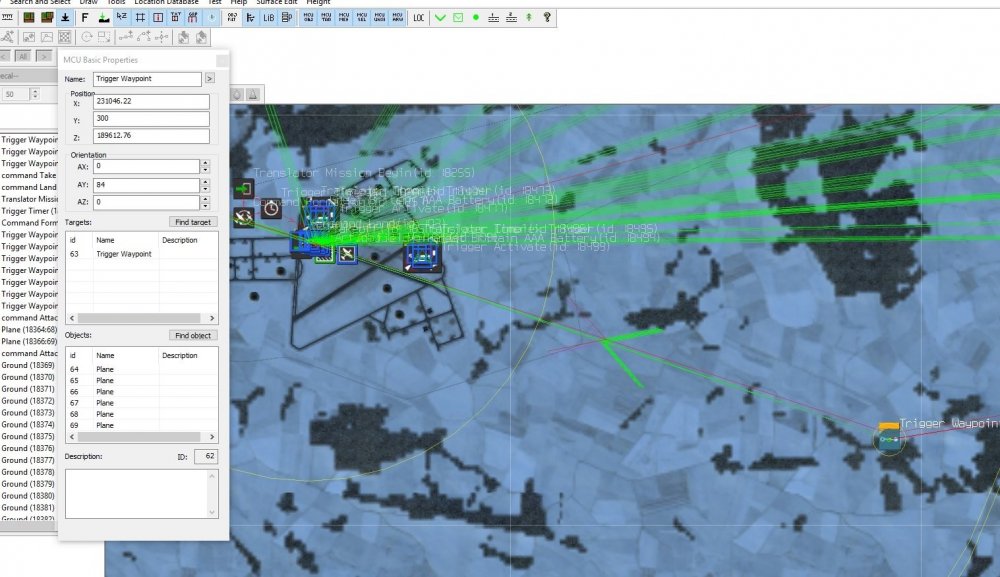Screen dimensions: 1000x577
Task: Click the Find target button
Action: pyautogui.click(x=193, y=222)
